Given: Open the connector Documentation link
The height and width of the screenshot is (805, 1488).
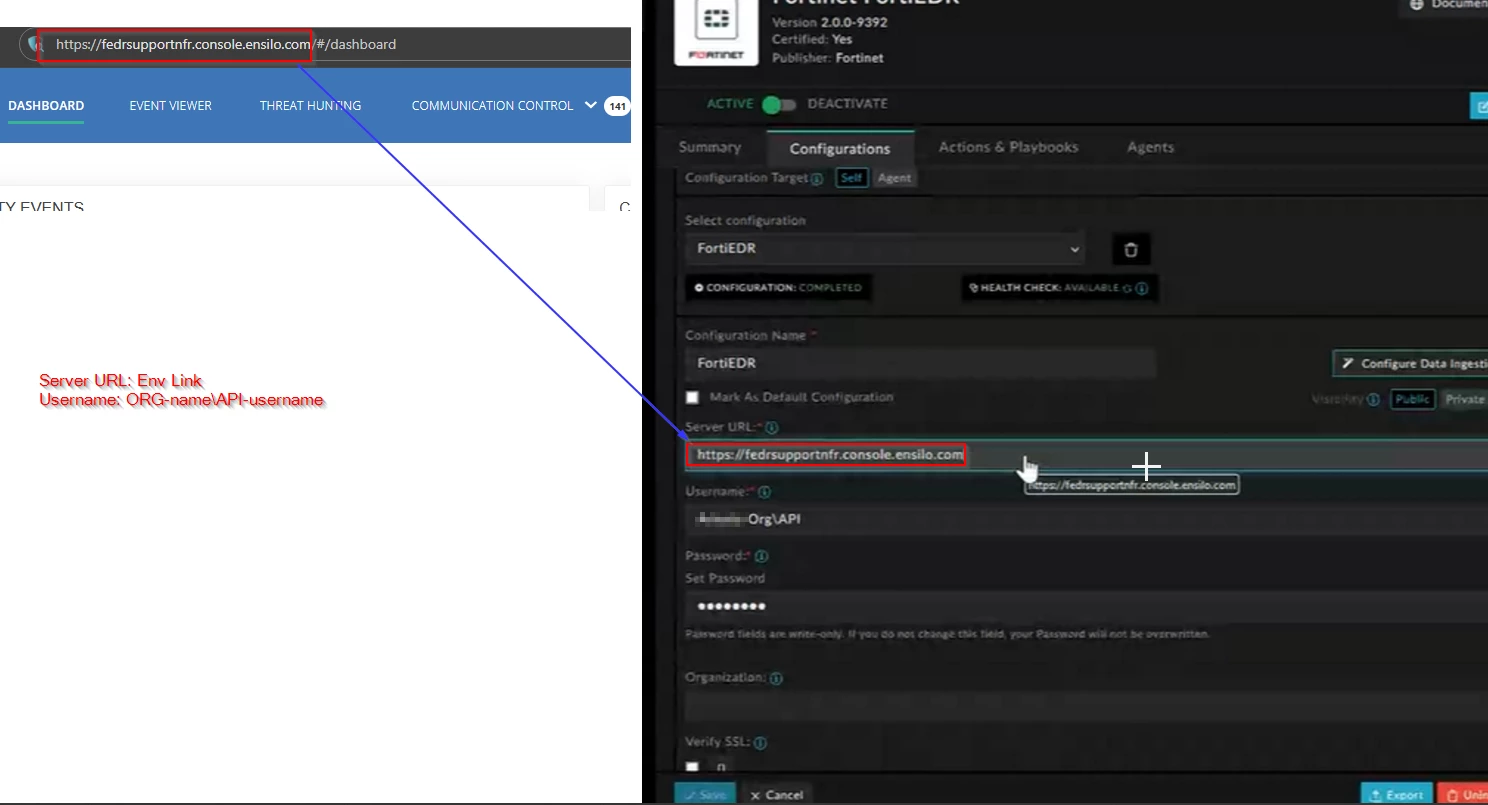Looking at the screenshot, I should [x=1444, y=5].
